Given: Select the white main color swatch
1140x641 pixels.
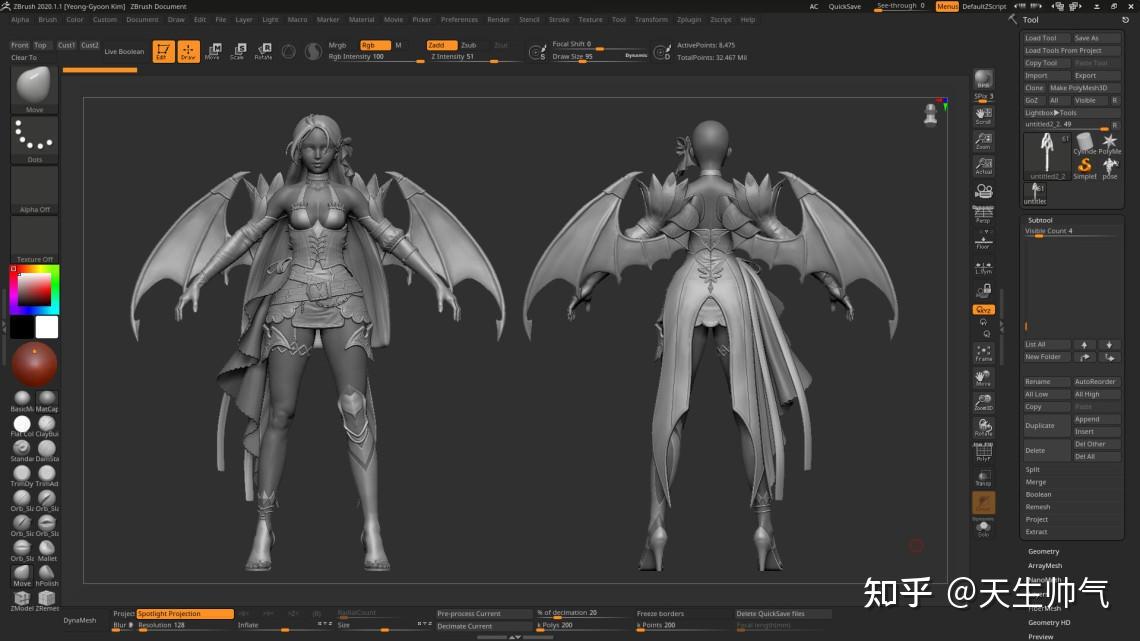Looking at the screenshot, I should point(47,327).
